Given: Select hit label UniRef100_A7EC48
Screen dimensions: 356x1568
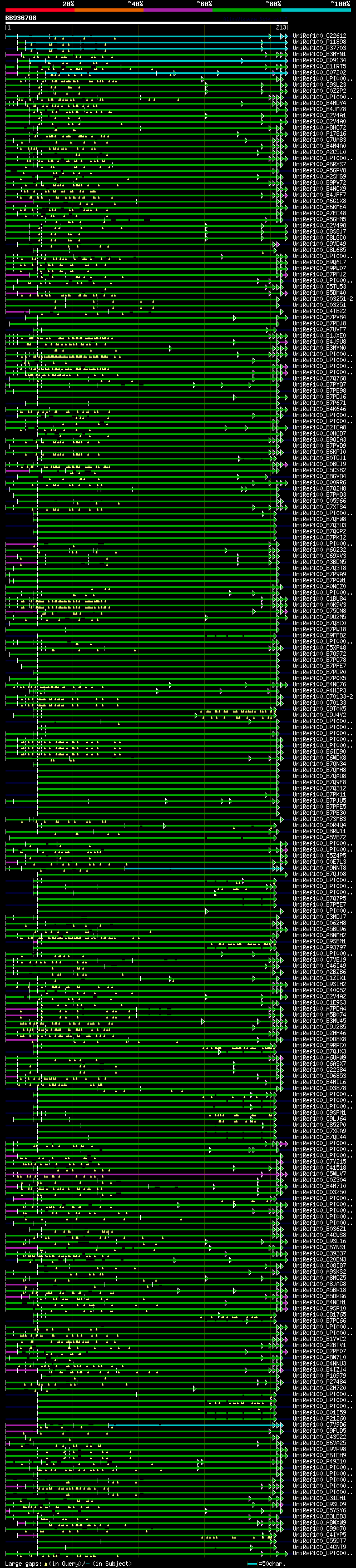Looking at the screenshot, I should click(x=319, y=213).
